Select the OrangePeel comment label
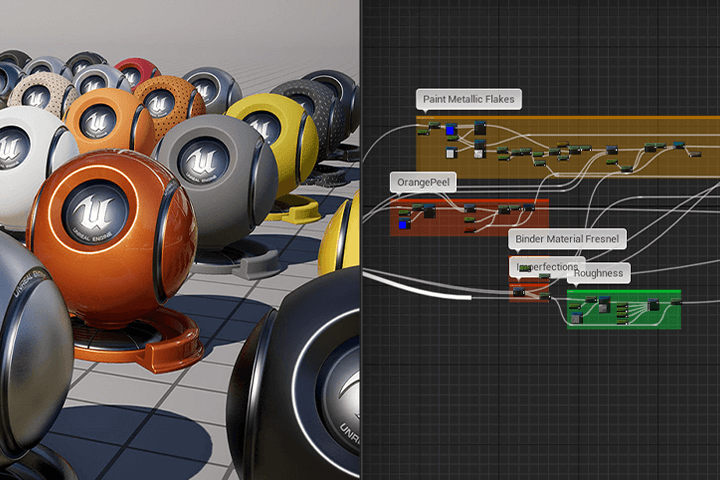This screenshot has height=480, width=720. 423,182
